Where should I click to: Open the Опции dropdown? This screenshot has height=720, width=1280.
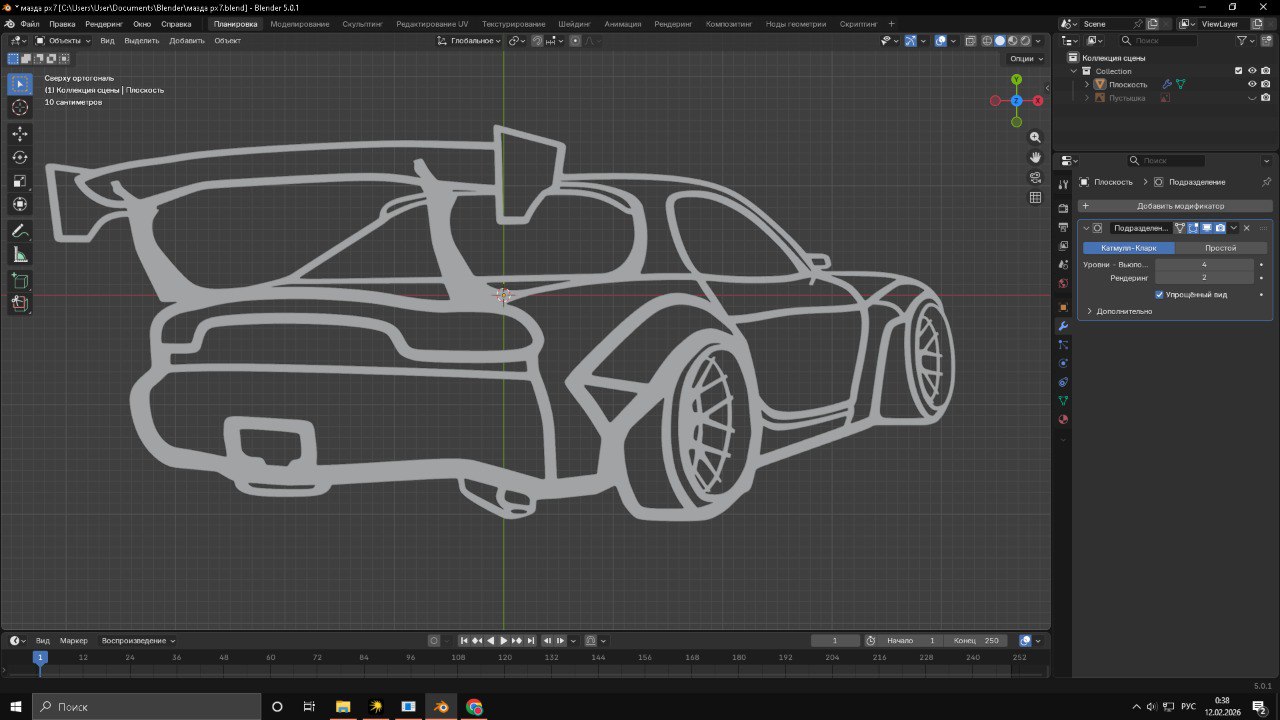(x=1025, y=59)
